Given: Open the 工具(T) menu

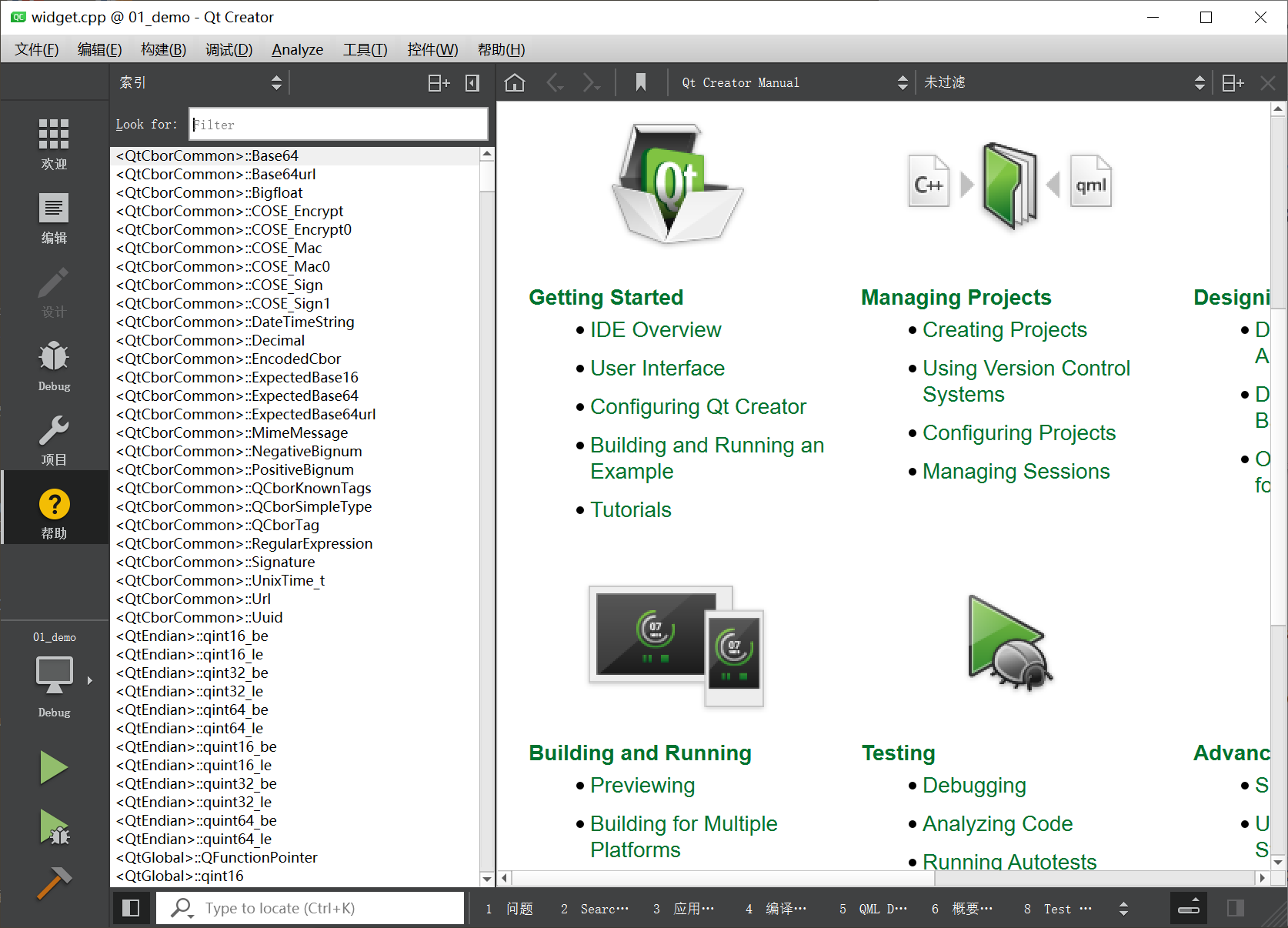Looking at the screenshot, I should (365, 49).
